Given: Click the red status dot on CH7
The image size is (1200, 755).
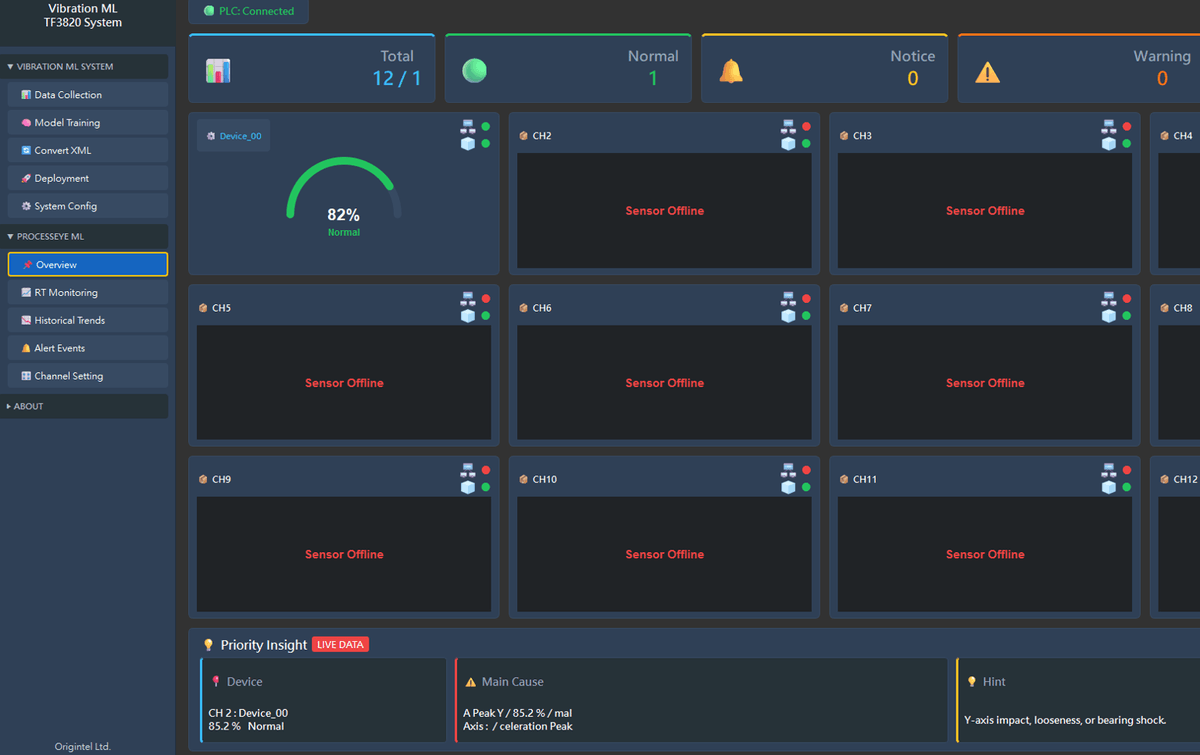Looking at the screenshot, I should (1127, 299).
